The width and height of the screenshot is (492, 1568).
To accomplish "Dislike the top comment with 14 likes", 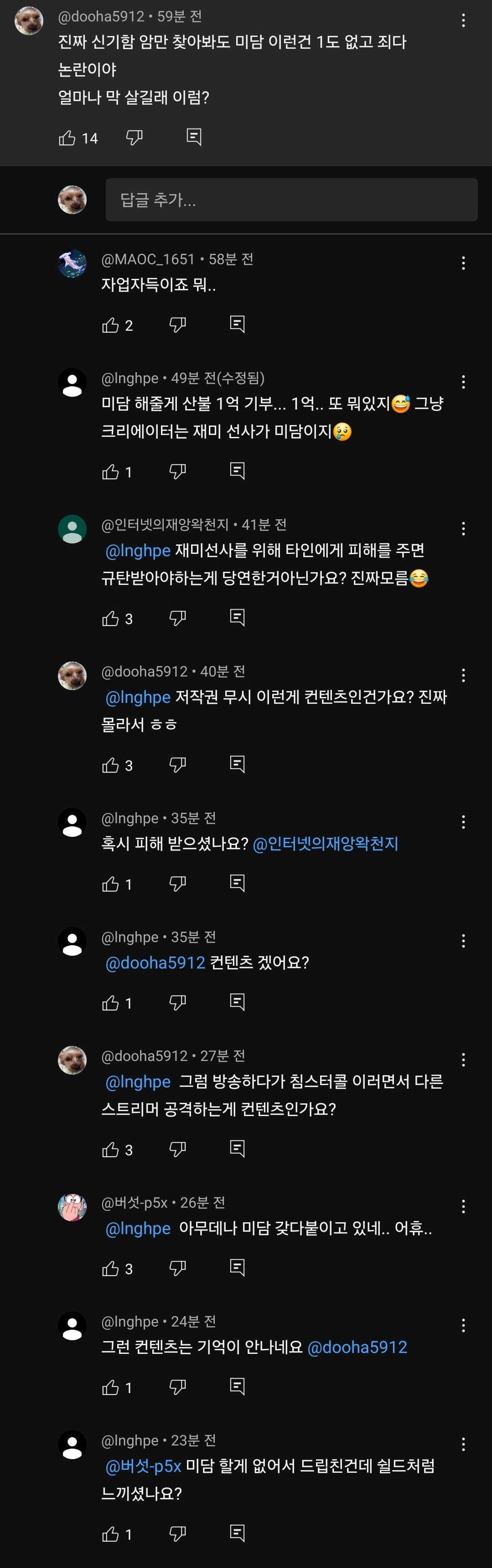I will (134, 138).
